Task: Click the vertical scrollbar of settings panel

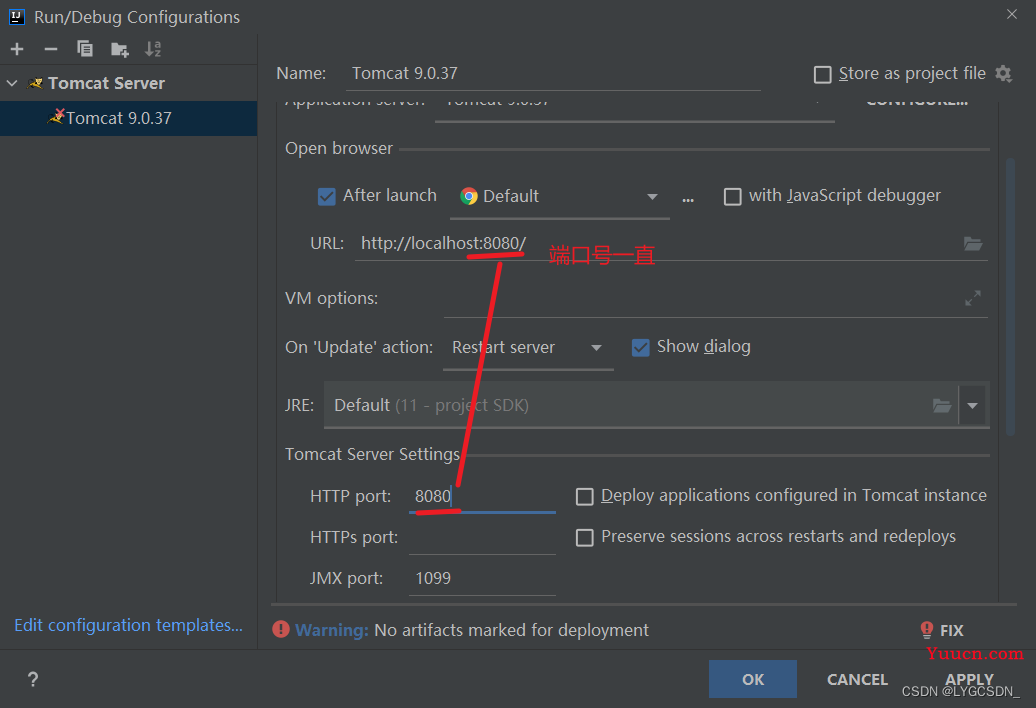Action: (x=1010, y=297)
